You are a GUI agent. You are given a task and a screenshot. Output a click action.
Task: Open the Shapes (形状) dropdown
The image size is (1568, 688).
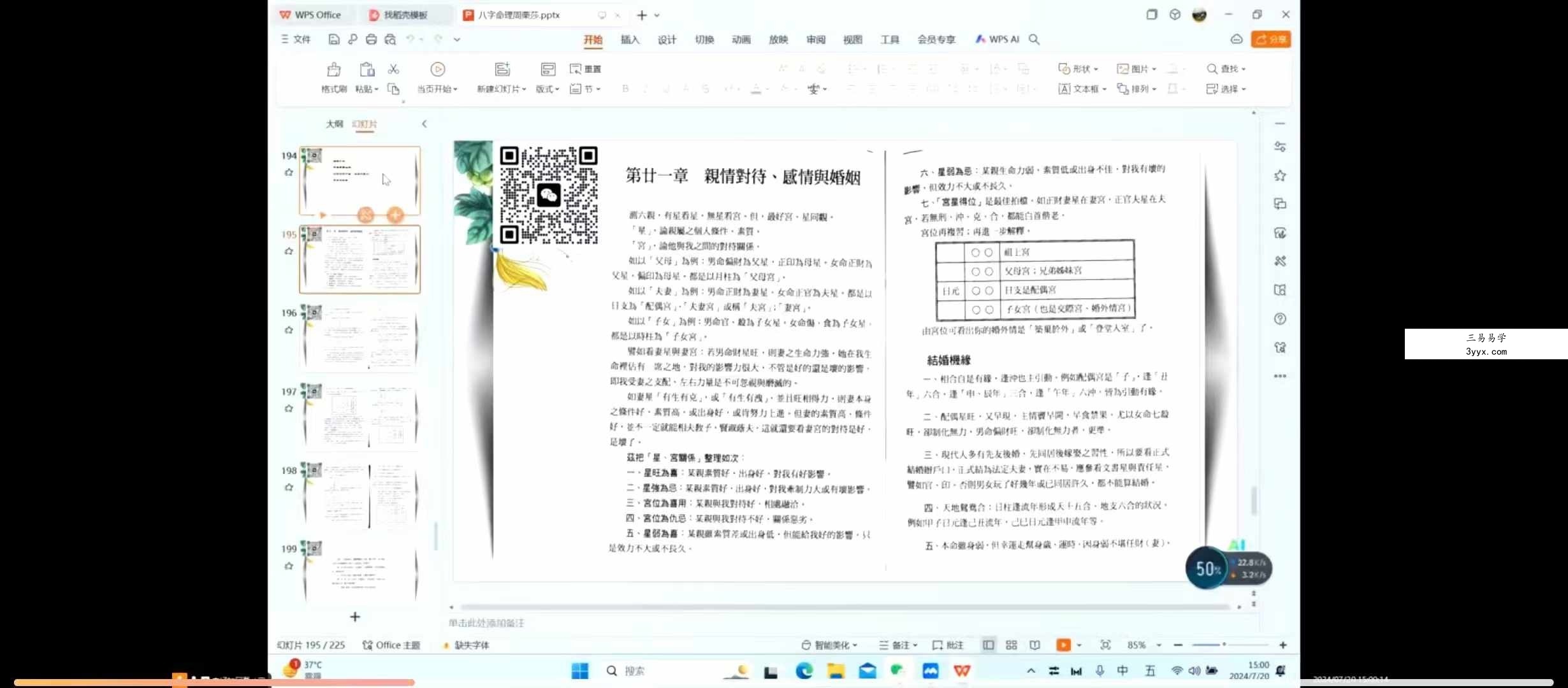point(1078,69)
